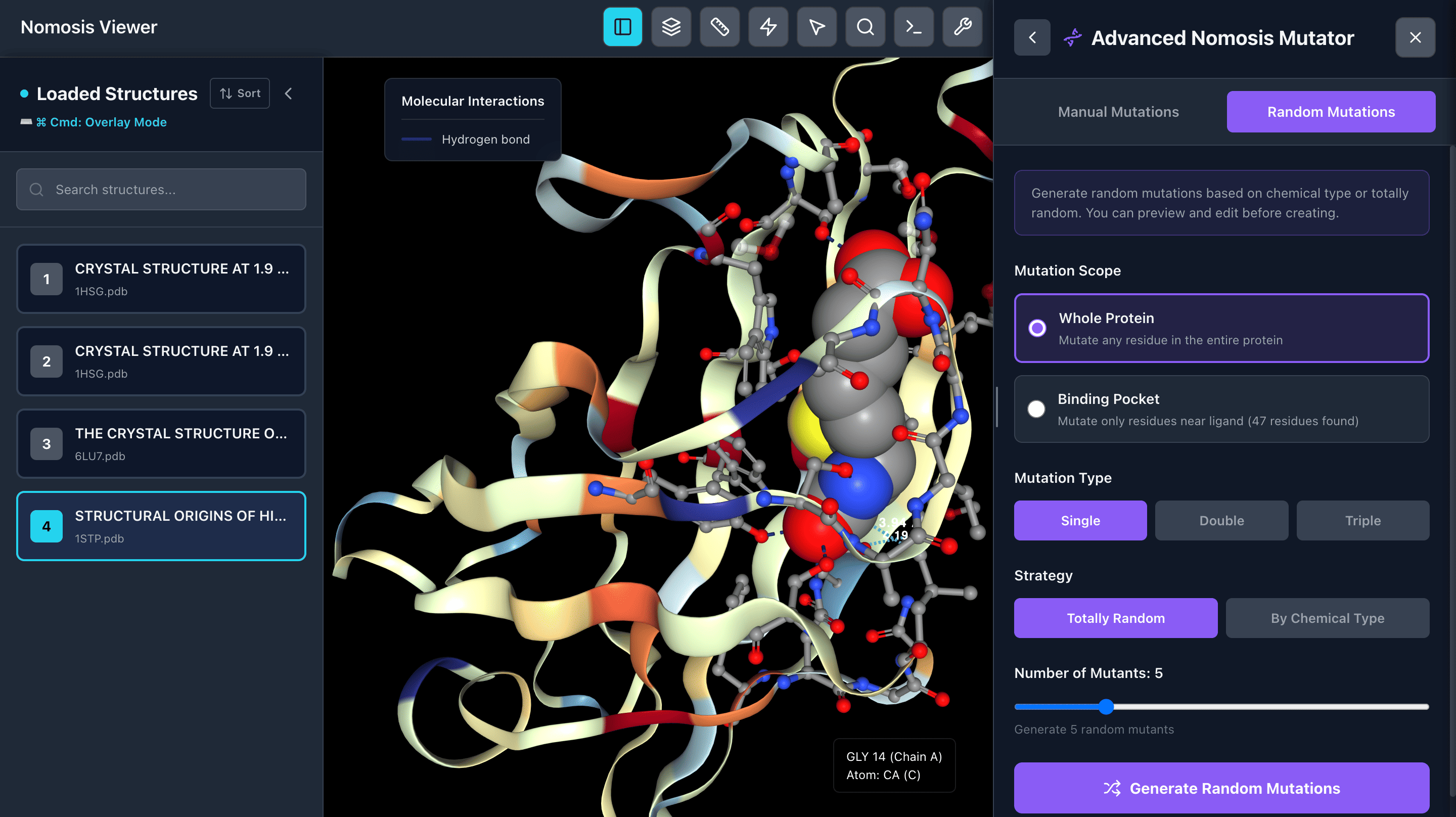Open the Sort structures dropdown

[240, 94]
